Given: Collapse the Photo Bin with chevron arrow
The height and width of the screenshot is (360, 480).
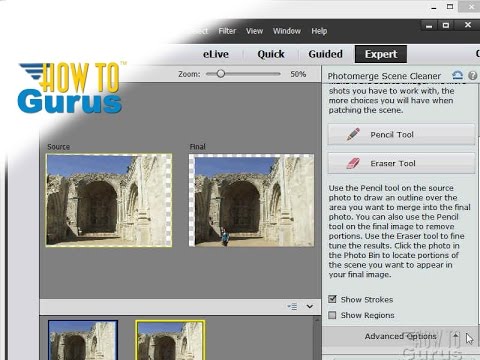Looking at the screenshot, I should (x=310, y=306).
